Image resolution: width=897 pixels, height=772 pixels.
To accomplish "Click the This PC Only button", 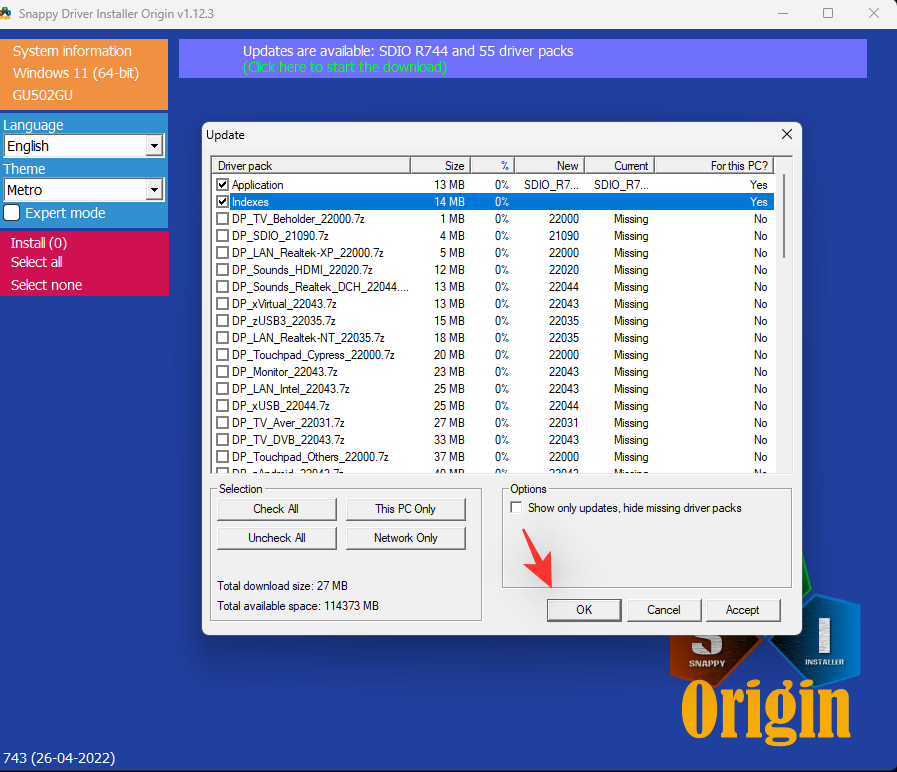I will pyautogui.click(x=405, y=509).
